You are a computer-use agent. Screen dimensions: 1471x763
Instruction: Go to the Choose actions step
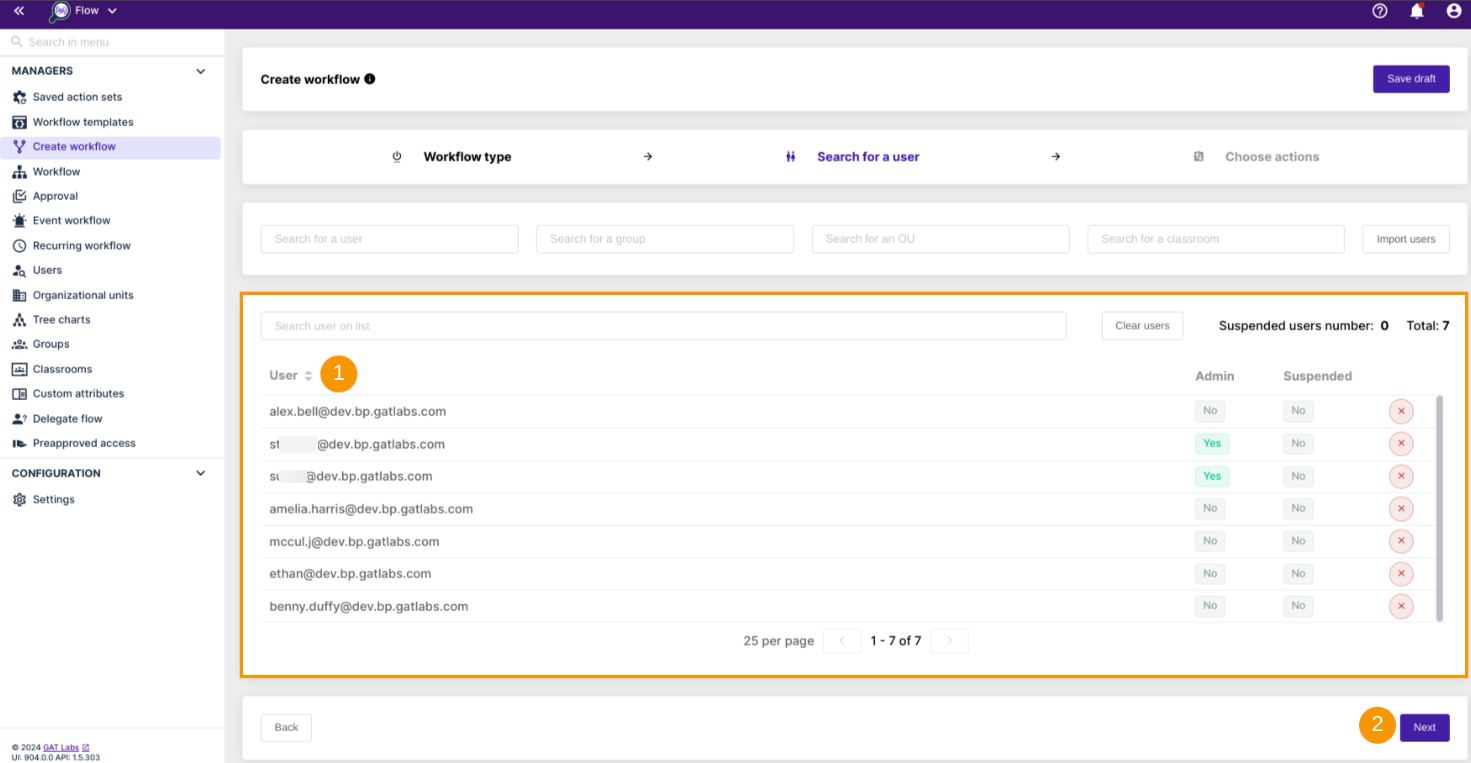tap(1271, 157)
